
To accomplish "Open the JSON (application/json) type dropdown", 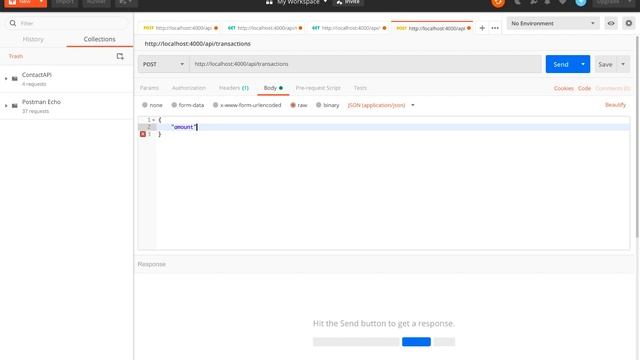I will (x=381, y=105).
